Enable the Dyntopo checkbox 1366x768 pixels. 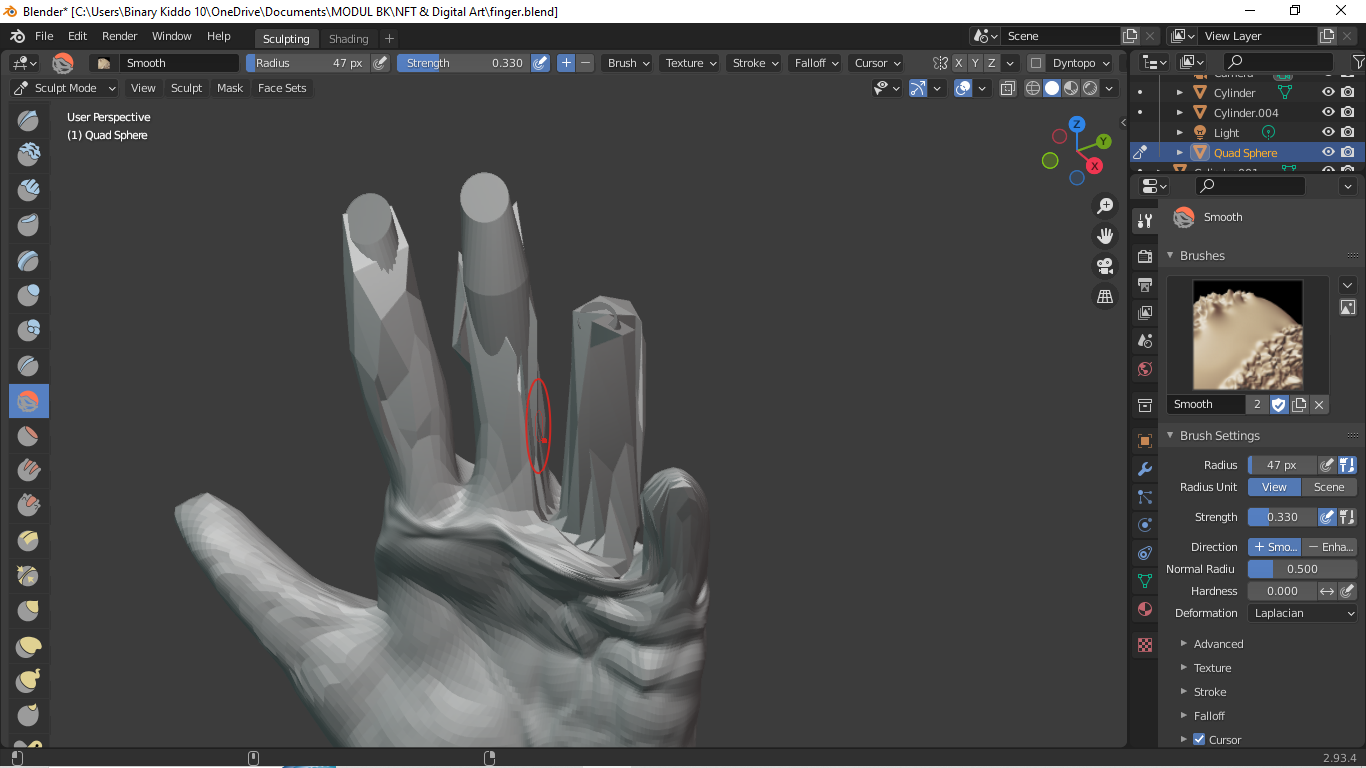[x=1036, y=63]
